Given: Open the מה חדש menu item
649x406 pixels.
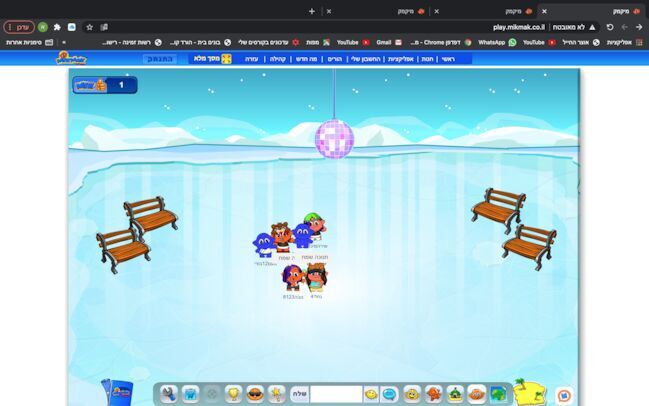Looking at the screenshot, I should click(x=306, y=59).
